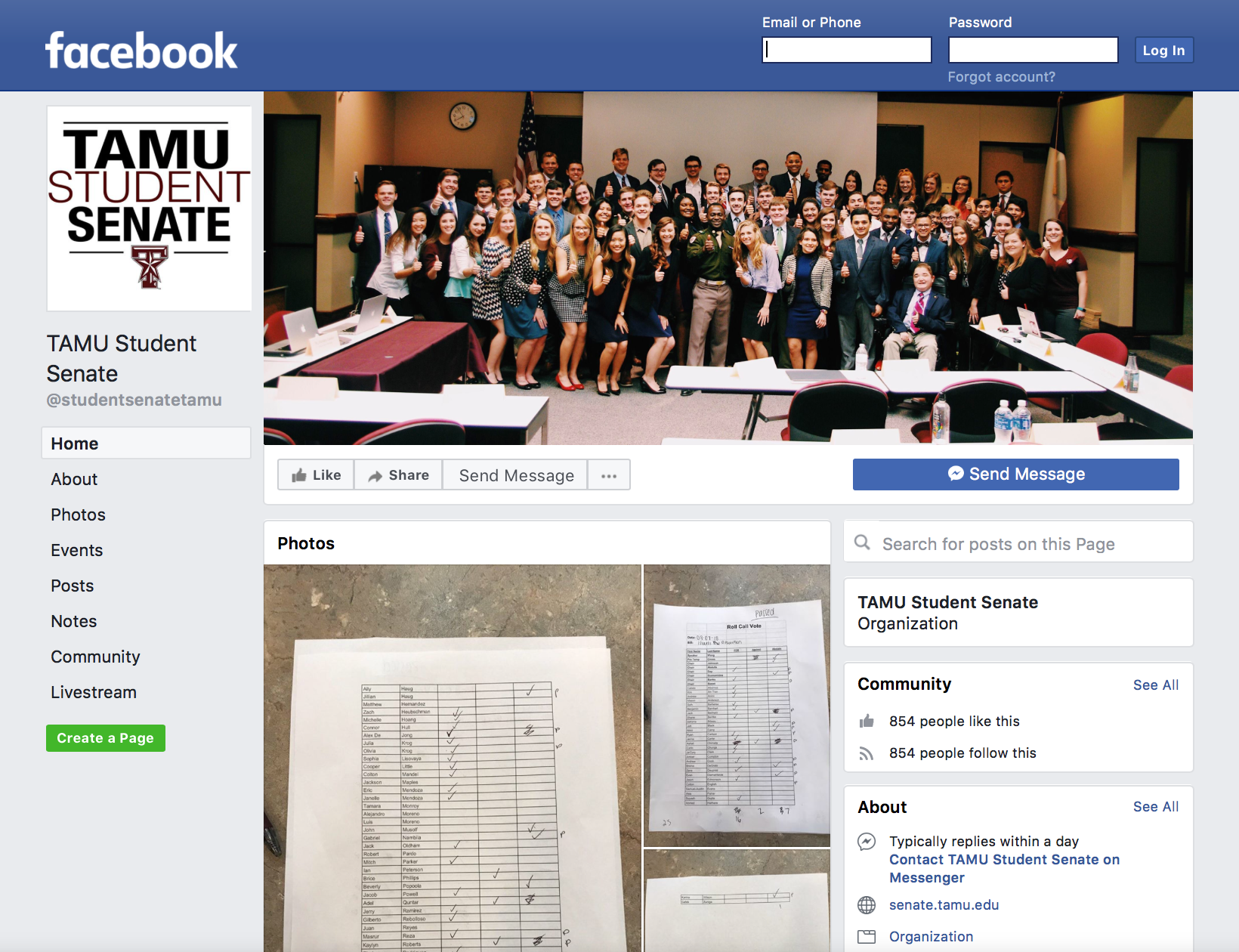
Task: Open the senate.tamu.edu link
Action: [x=944, y=905]
